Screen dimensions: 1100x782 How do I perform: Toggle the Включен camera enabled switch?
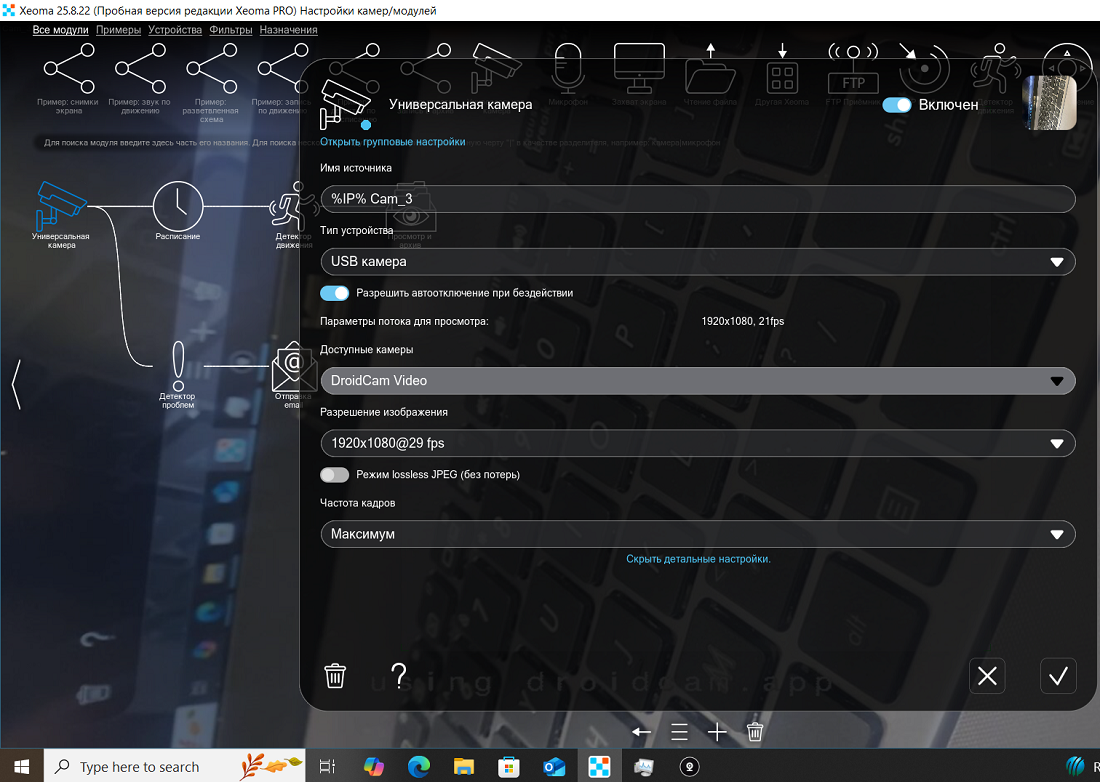pos(897,104)
